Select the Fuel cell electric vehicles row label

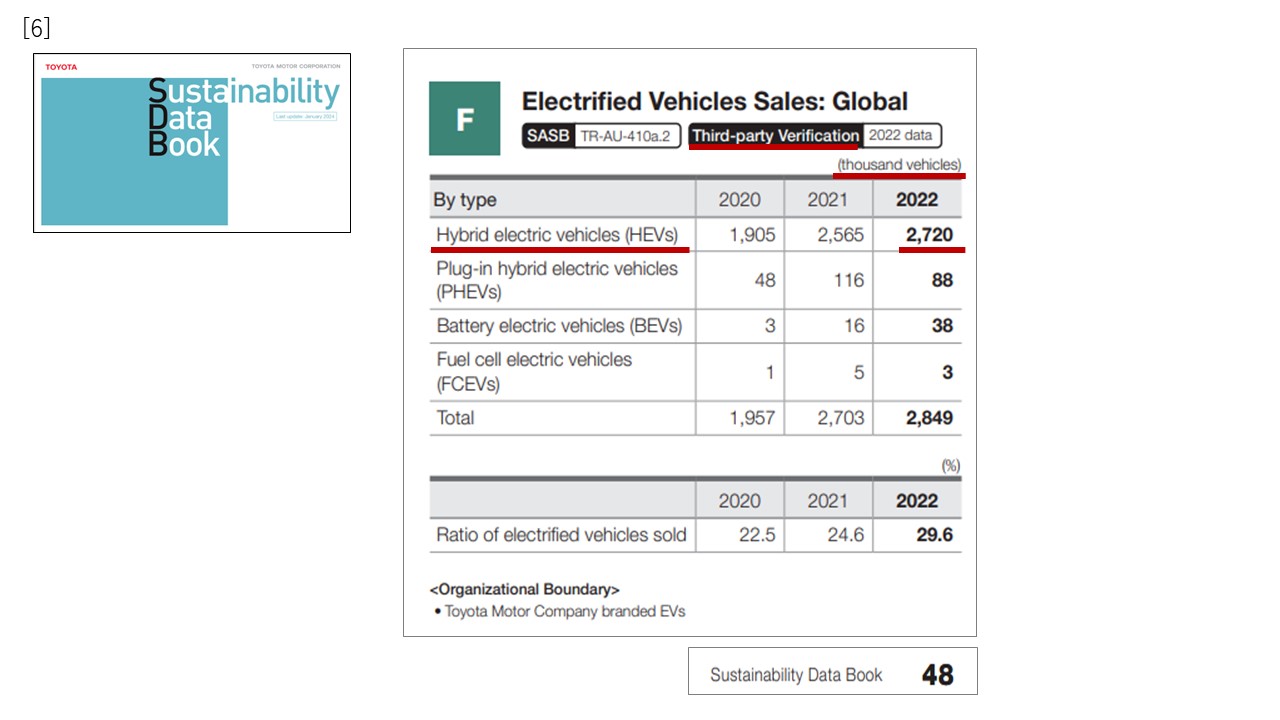(534, 371)
